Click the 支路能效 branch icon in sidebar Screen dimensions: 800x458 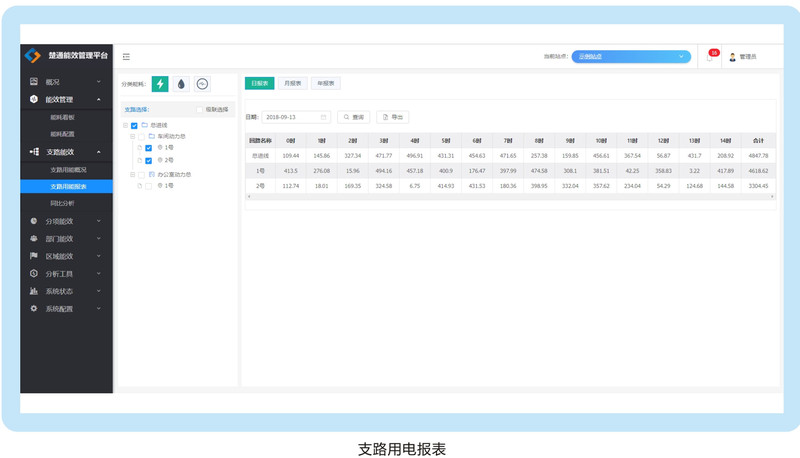34,152
